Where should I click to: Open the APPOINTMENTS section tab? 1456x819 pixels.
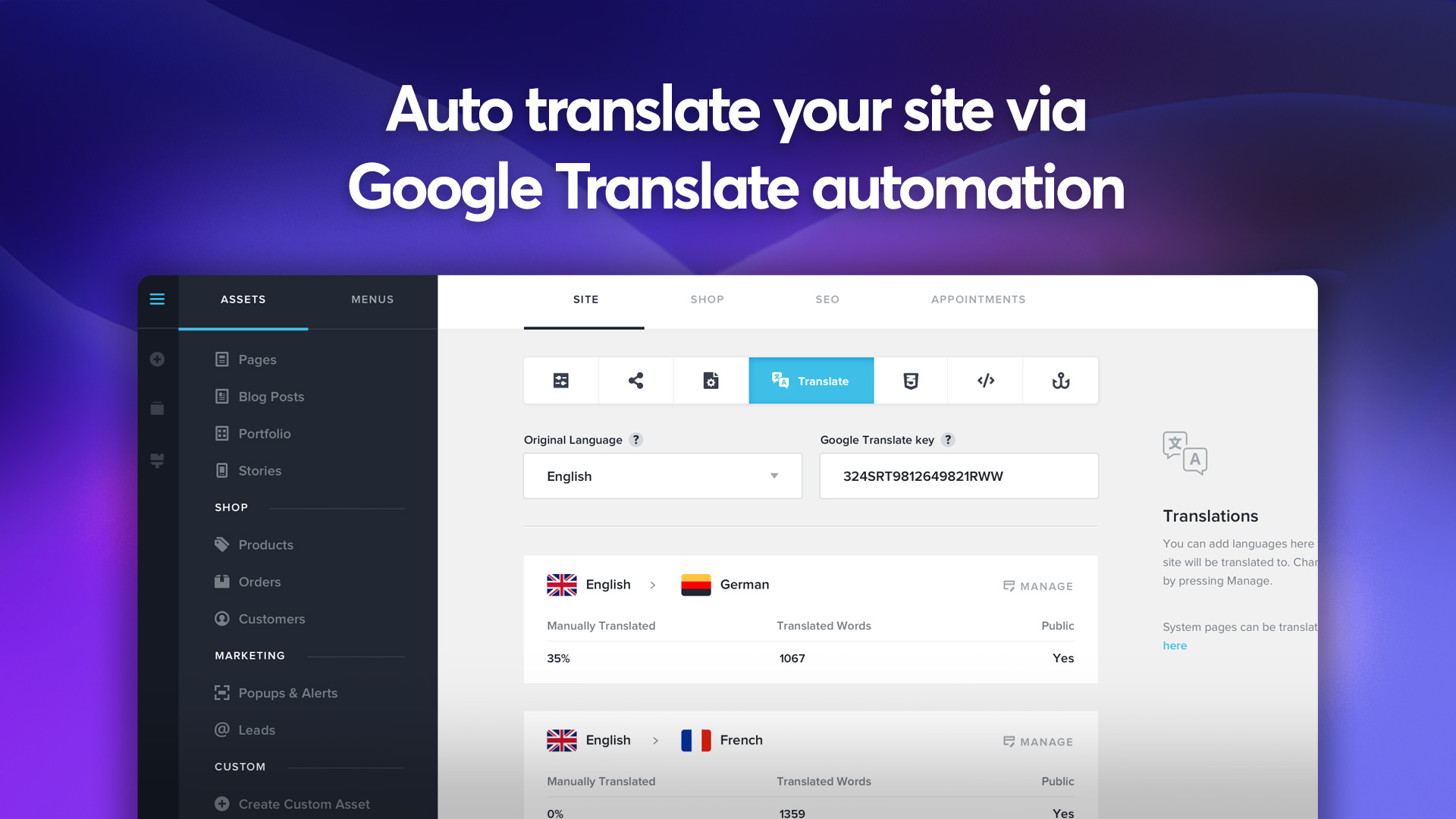[978, 299]
